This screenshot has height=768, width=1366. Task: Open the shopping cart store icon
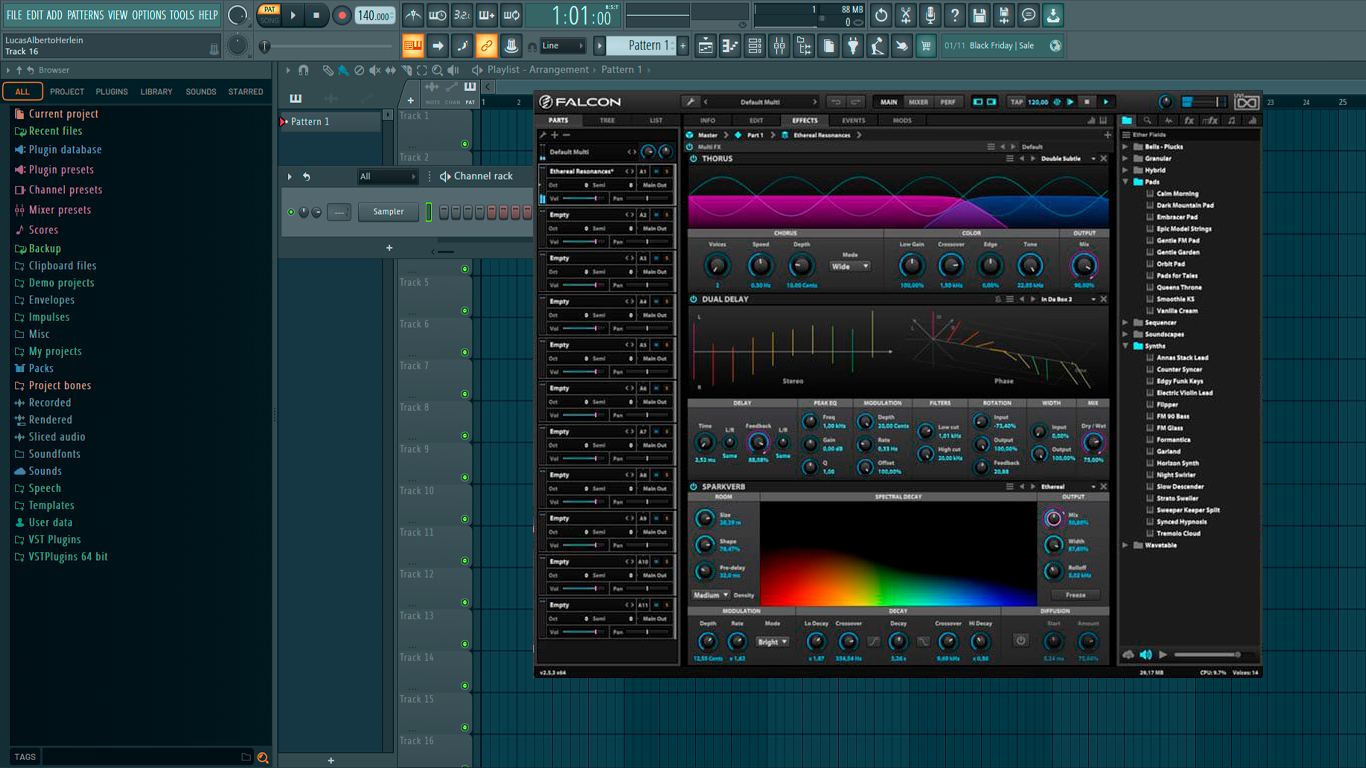[x=926, y=45]
